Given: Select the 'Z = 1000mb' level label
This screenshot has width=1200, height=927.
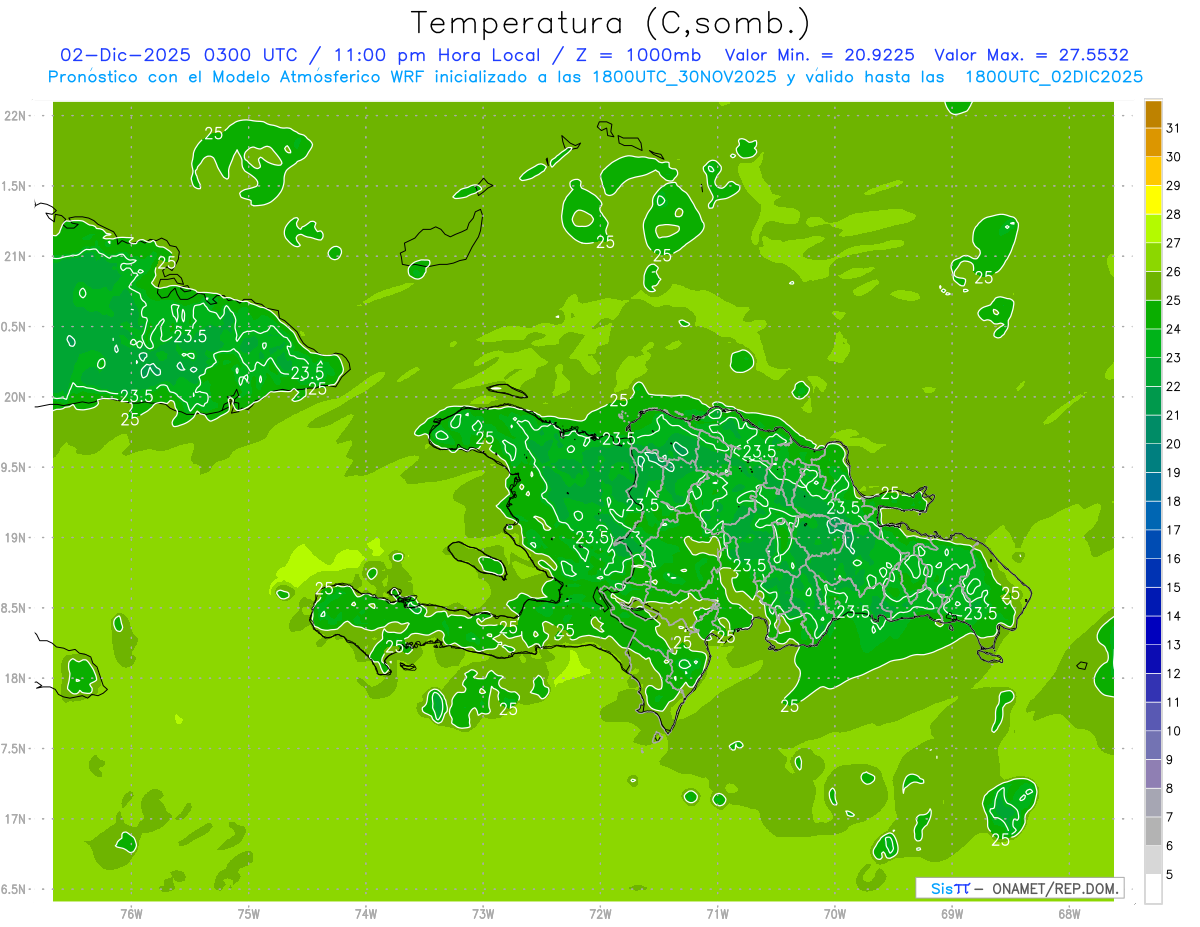Looking at the screenshot, I should [x=639, y=55].
